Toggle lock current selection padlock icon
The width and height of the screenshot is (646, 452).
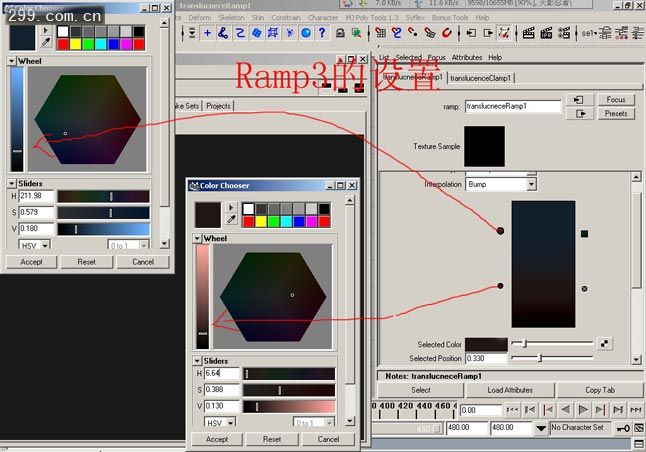(340, 33)
